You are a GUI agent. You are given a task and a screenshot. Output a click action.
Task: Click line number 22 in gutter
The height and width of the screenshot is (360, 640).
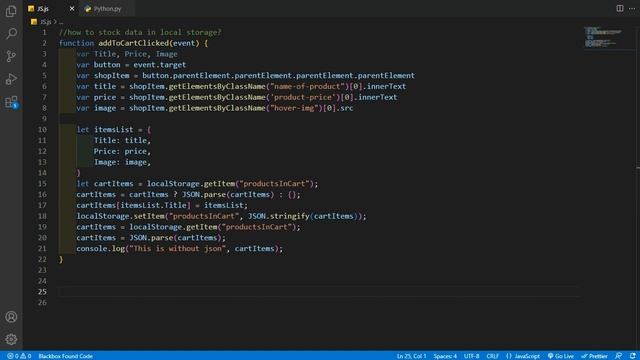(42, 259)
